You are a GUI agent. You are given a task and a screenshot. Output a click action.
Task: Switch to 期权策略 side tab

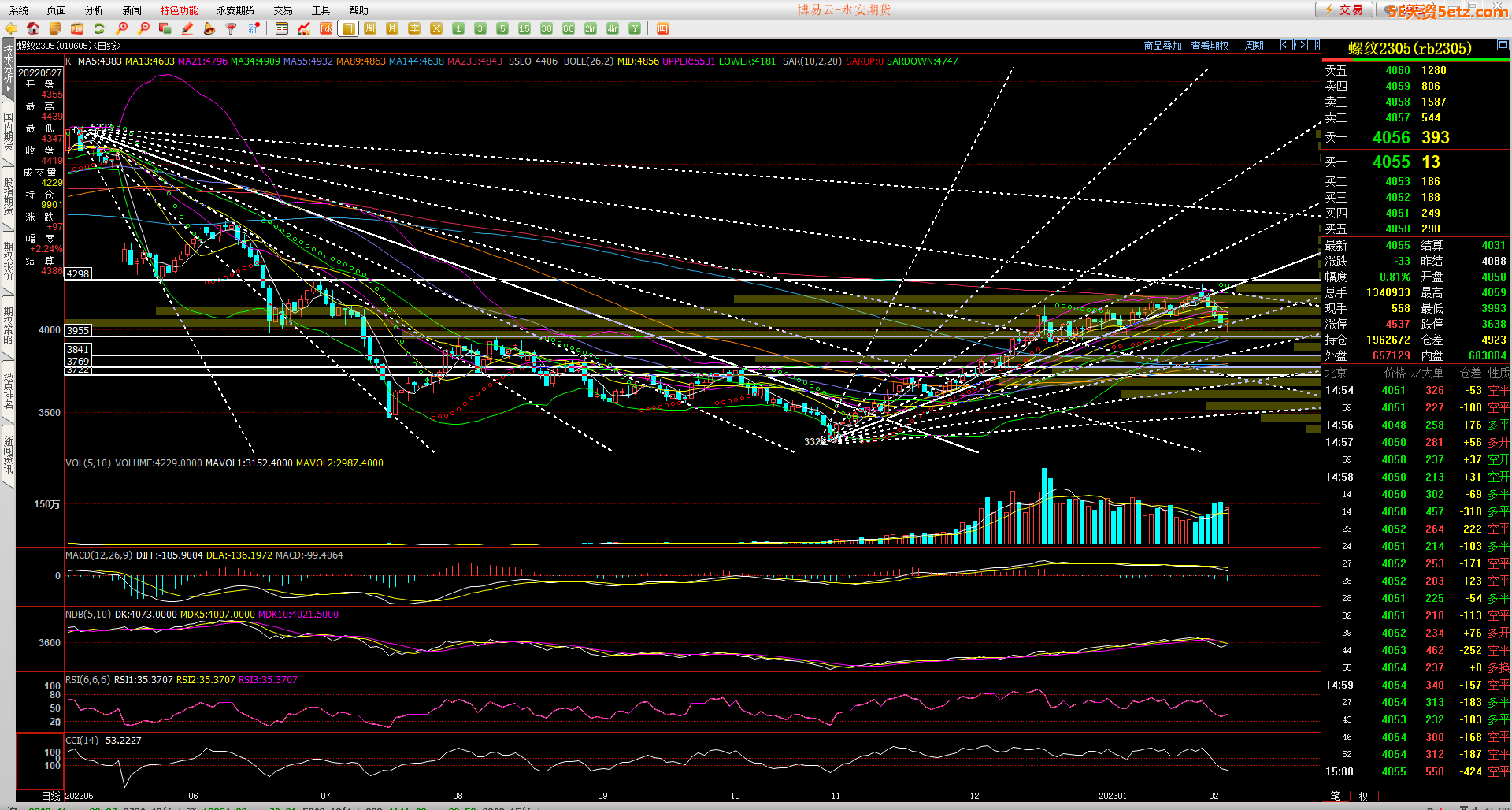(x=8, y=325)
